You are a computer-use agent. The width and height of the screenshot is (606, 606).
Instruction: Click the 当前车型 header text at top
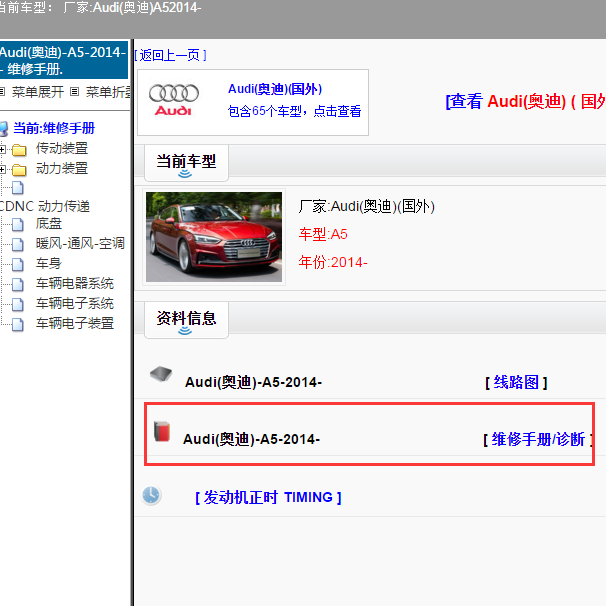tap(101, 7)
